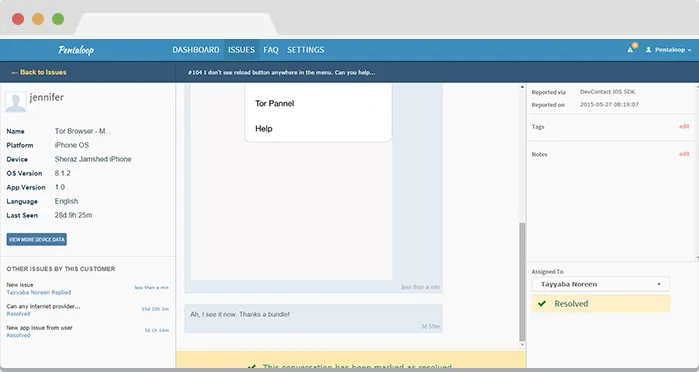The height and width of the screenshot is (372, 699).
Task: Click 'Tor Pannel' in the screenshot attachment
Action: click(x=275, y=103)
